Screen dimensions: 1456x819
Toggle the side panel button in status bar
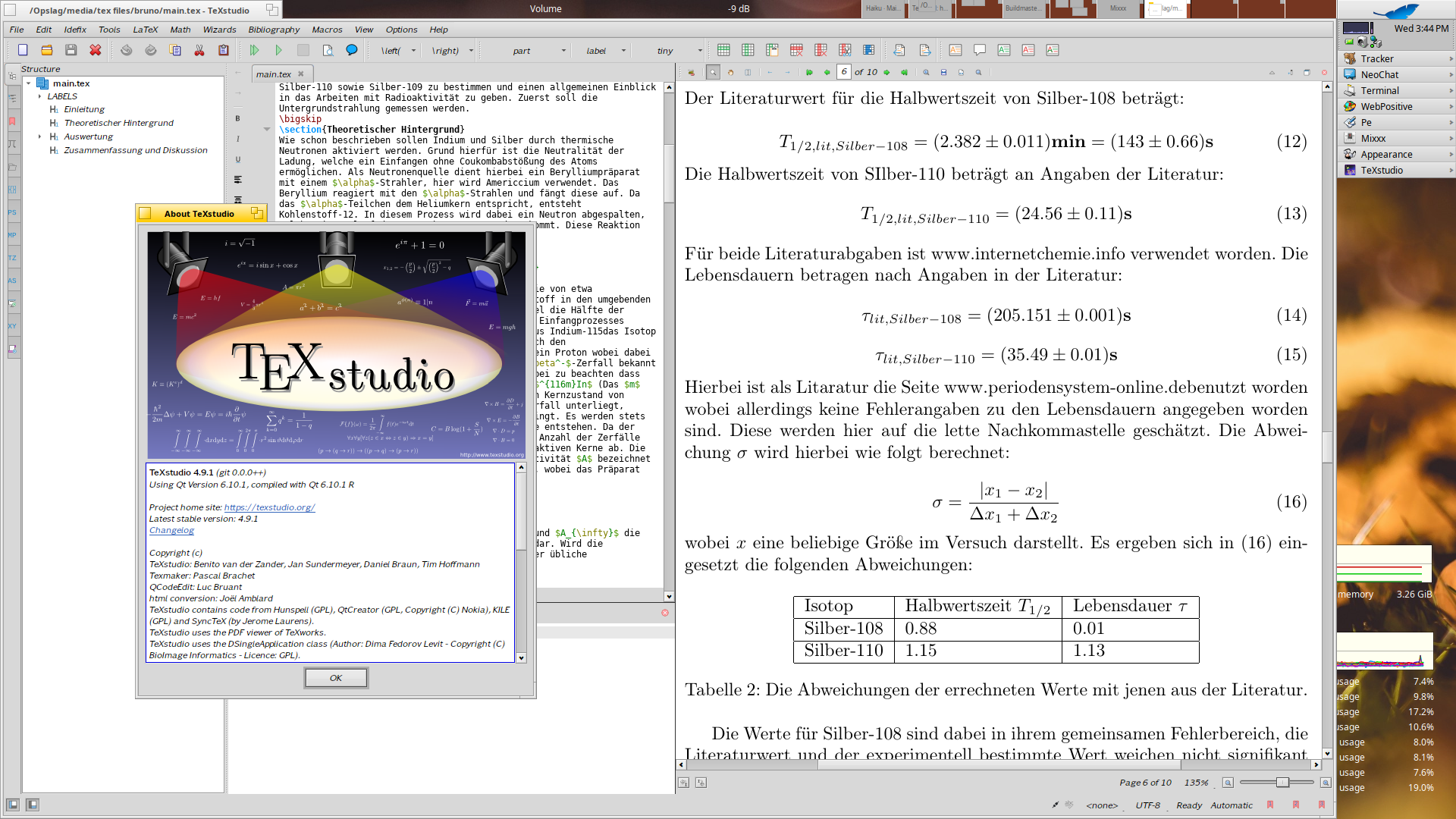click(x=13, y=805)
